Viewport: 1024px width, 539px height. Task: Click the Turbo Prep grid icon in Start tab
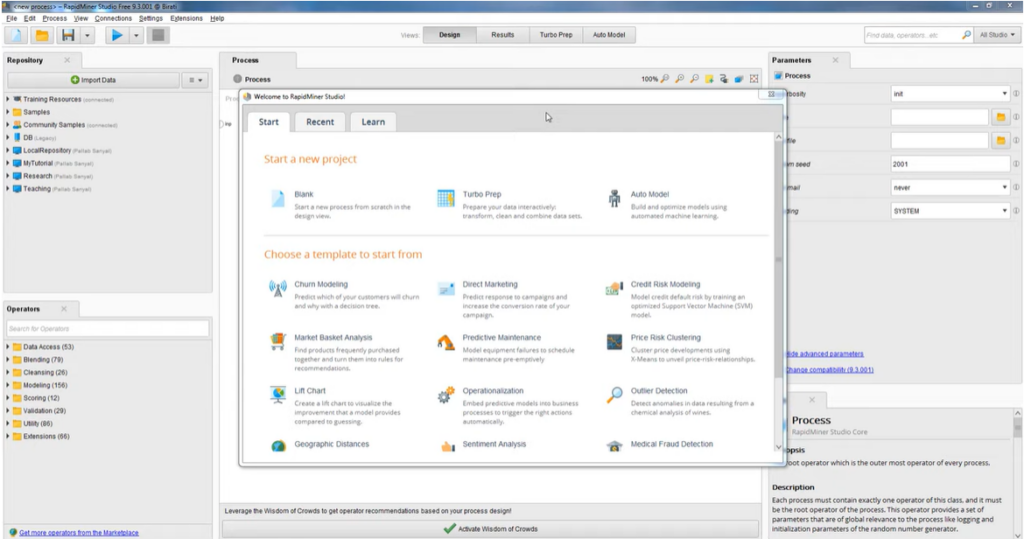(446, 198)
